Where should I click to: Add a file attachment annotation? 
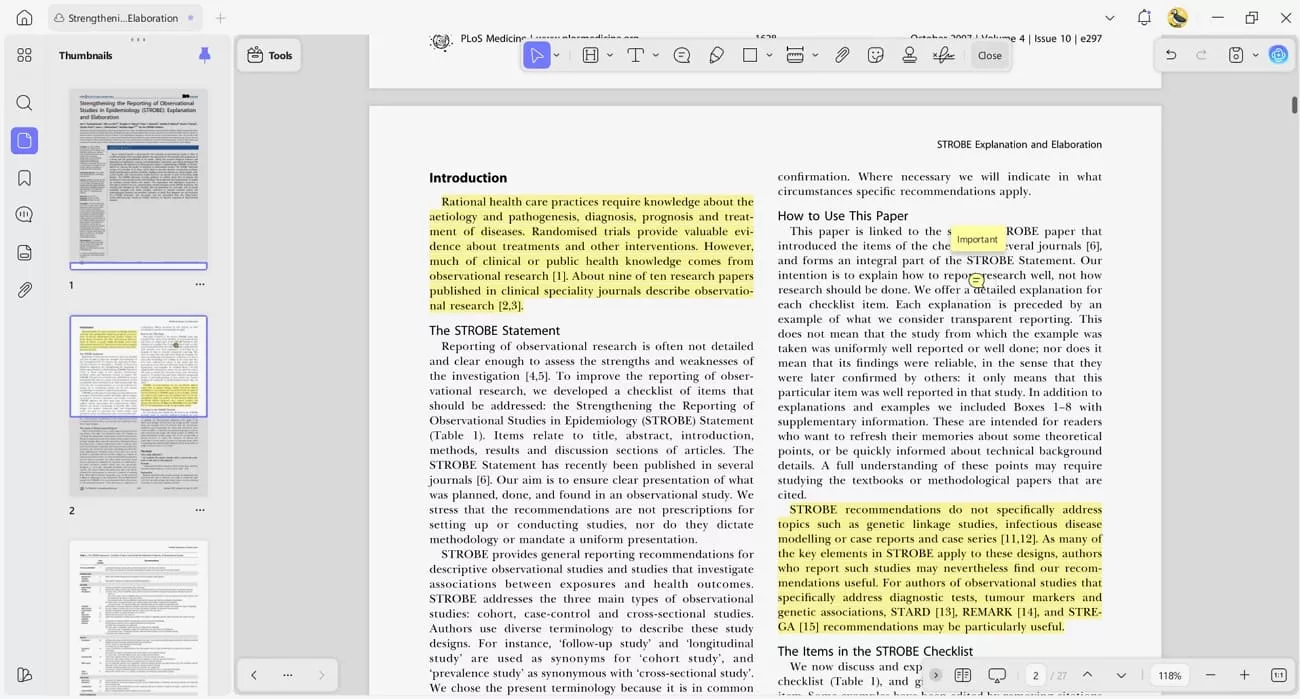842,55
